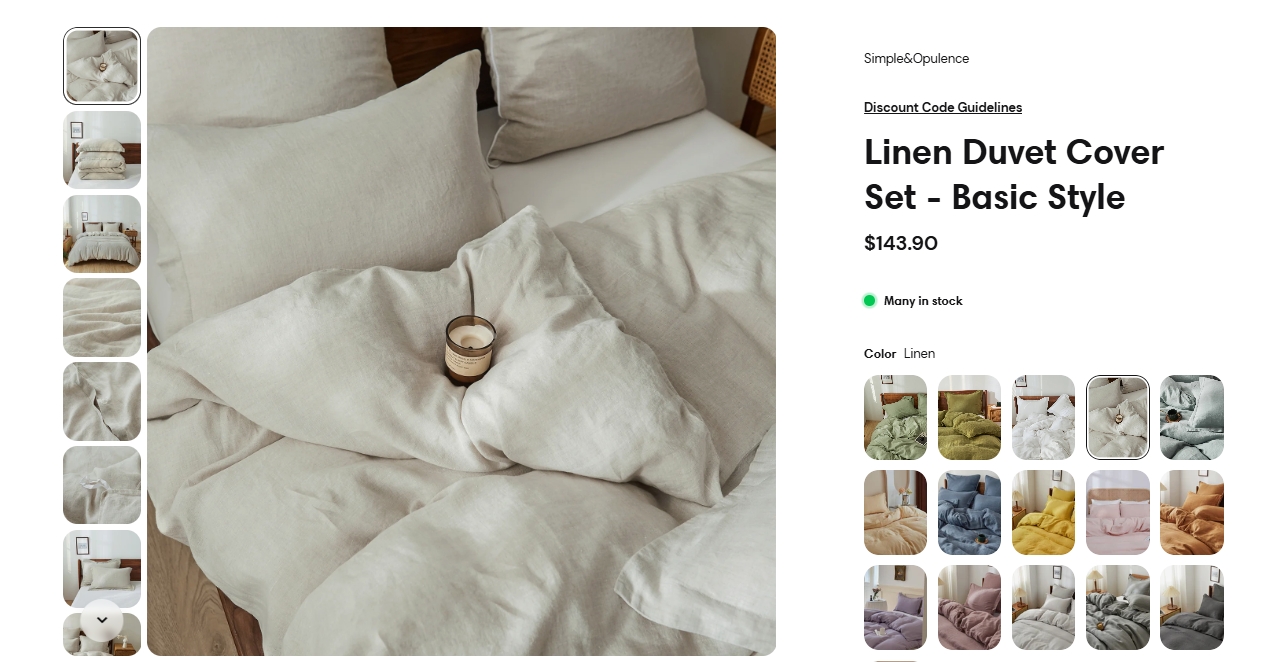Select the light pink color swatch
The image size is (1280, 662).
1118,512
